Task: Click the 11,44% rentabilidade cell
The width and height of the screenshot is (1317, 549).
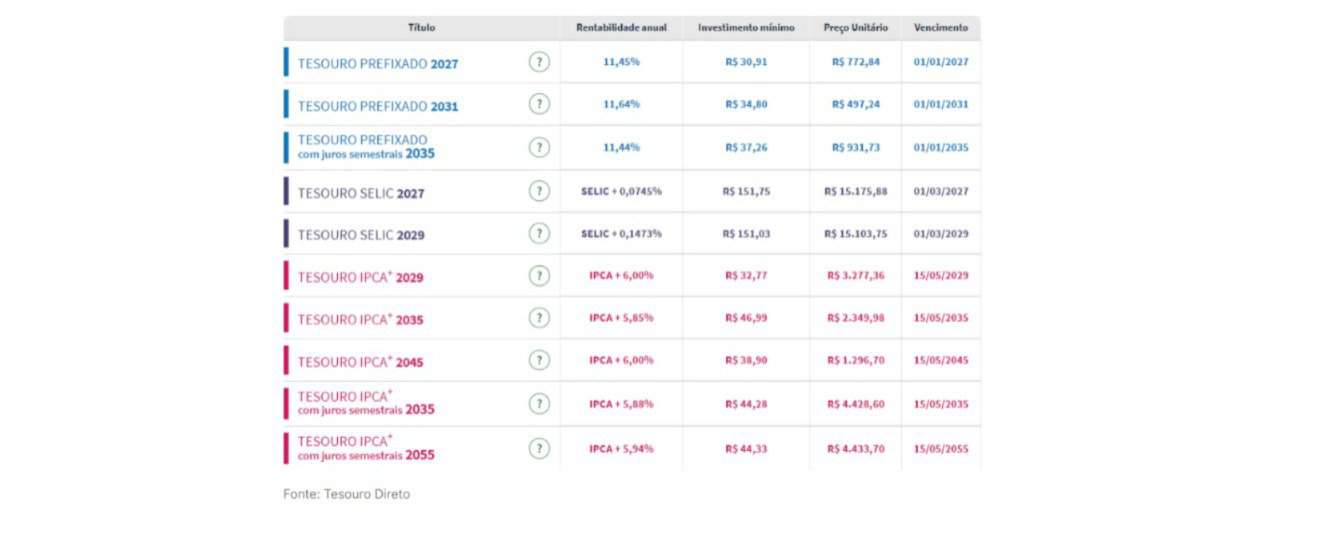Action: pyautogui.click(x=621, y=147)
